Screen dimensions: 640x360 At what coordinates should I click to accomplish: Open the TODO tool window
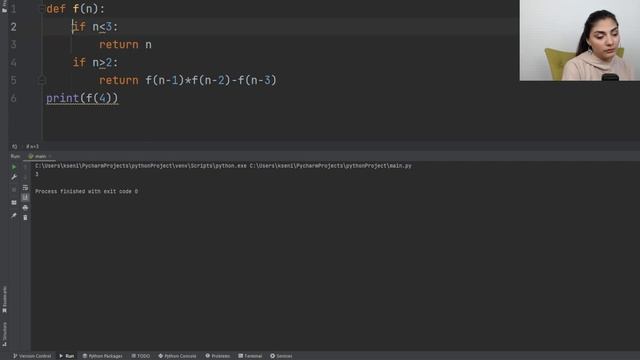(x=141, y=356)
